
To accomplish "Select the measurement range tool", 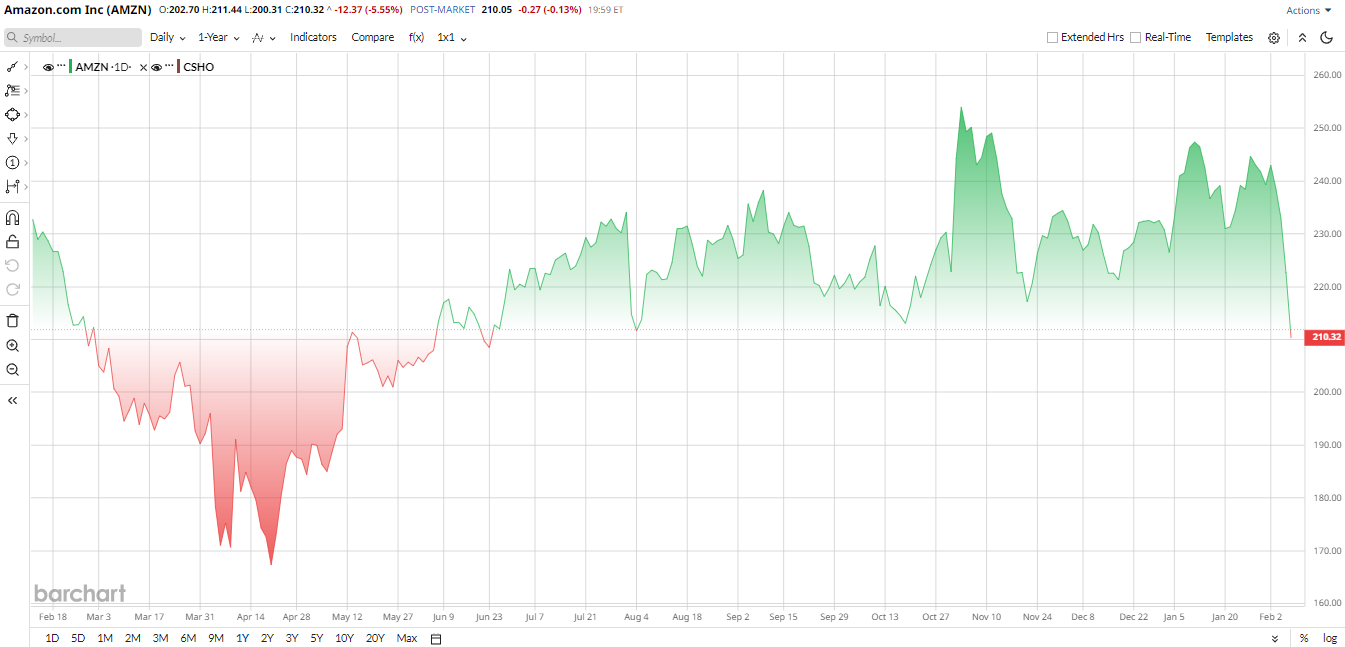I will click(x=12, y=186).
